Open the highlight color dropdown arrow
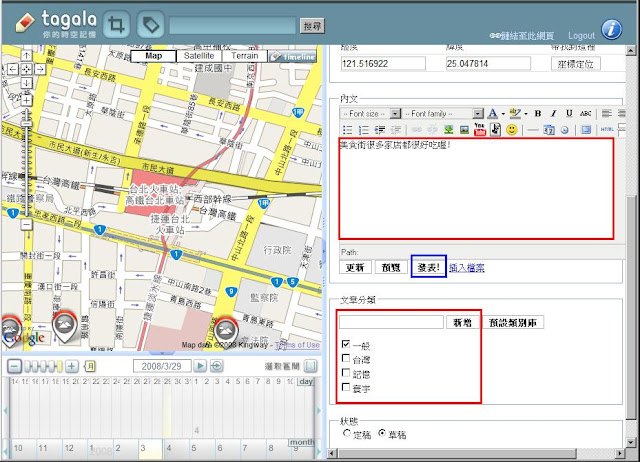Viewport: 640px width, 462px height. (x=526, y=114)
